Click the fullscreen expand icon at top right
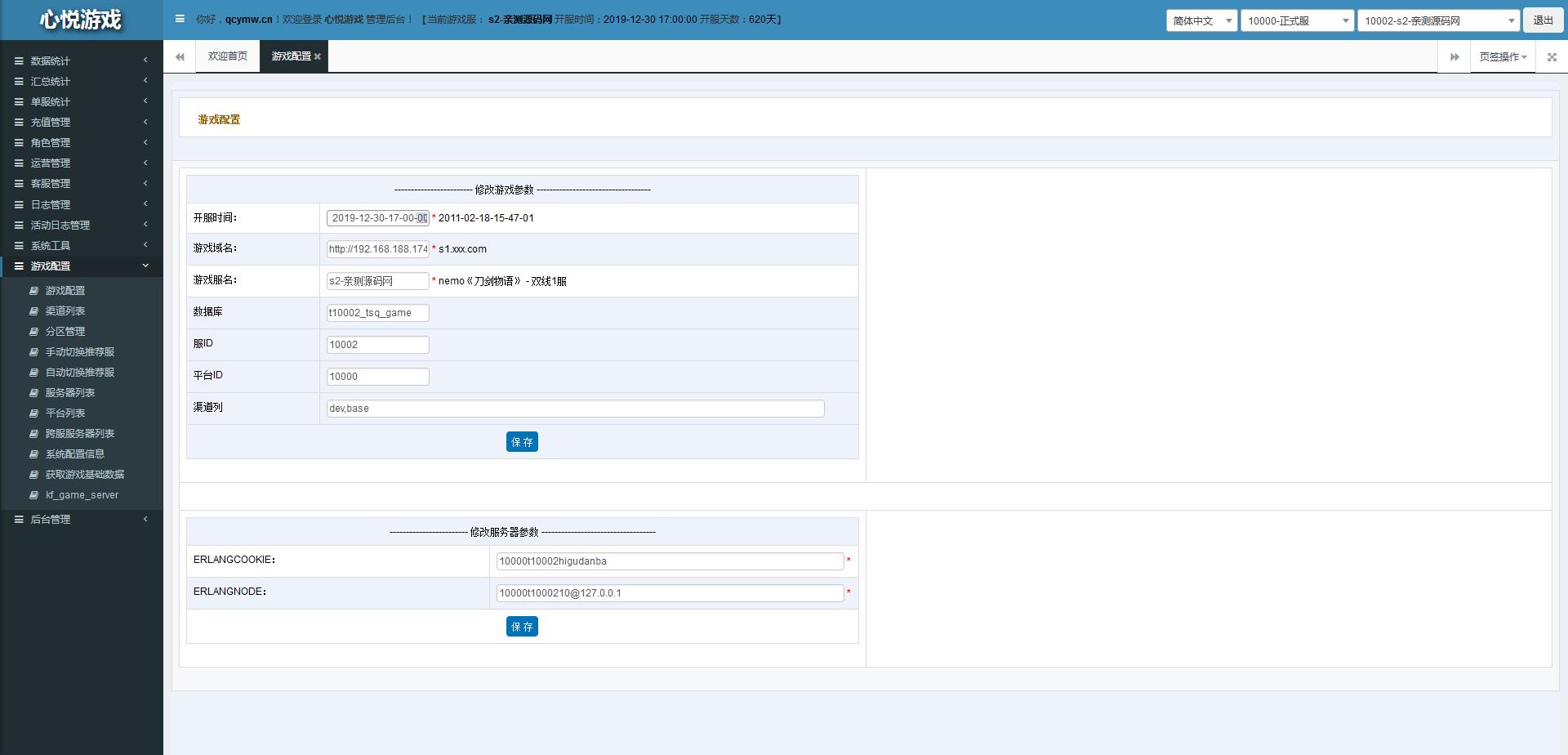The width and height of the screenshot is (1568, 755). click(1552, 56)
